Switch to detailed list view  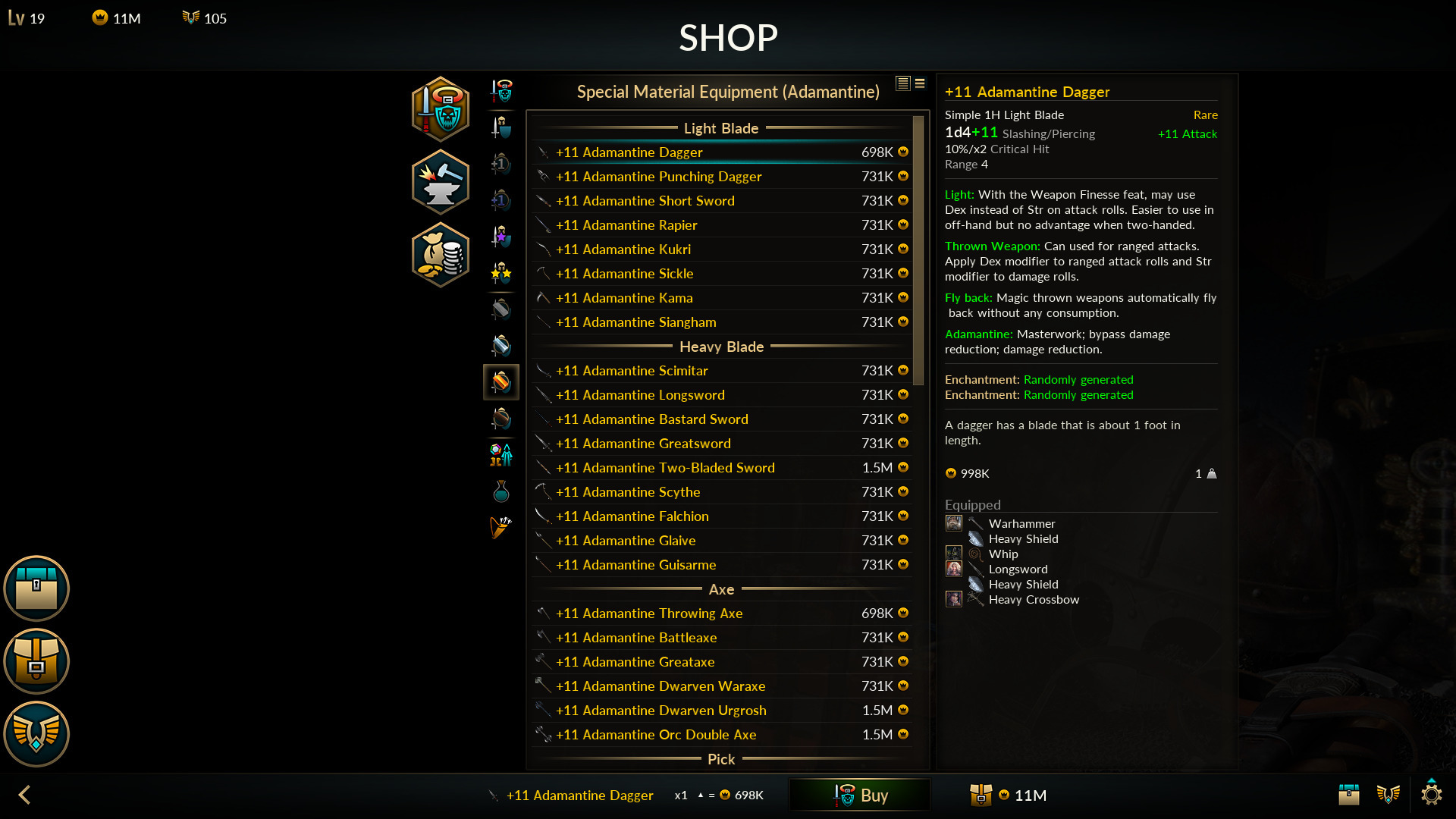902,83
